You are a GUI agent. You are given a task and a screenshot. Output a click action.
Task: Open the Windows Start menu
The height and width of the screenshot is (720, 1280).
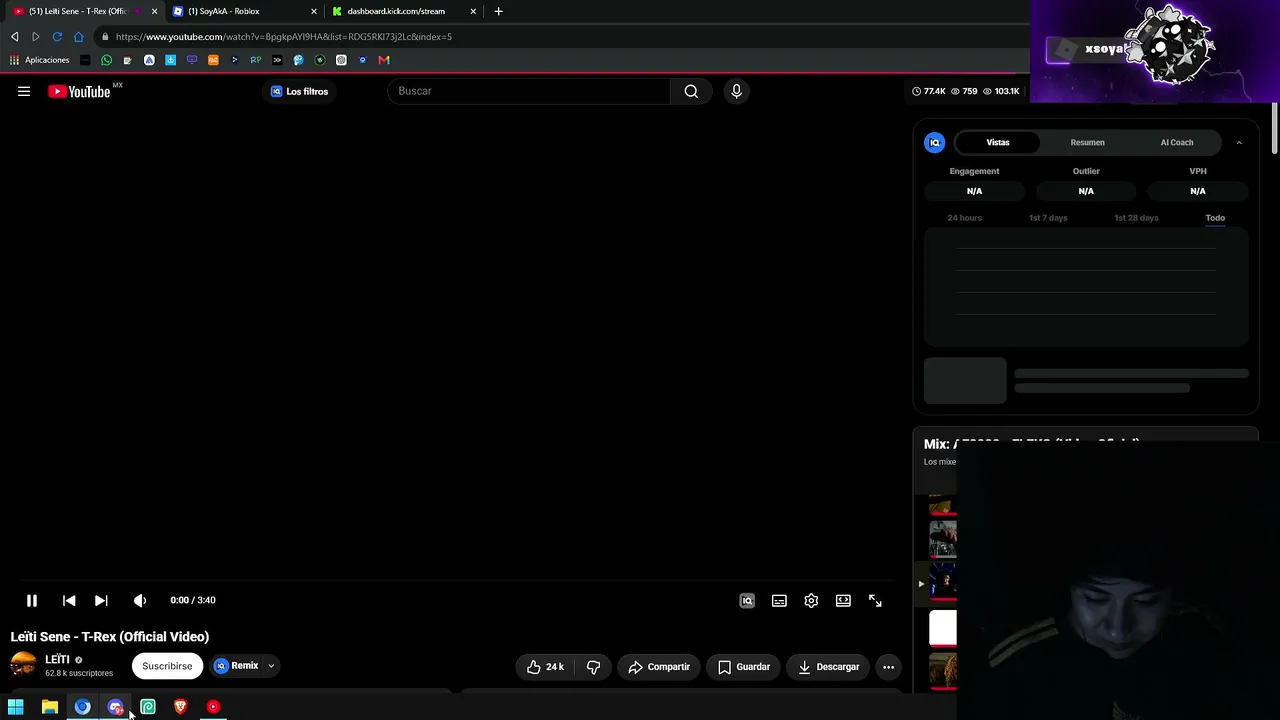16,707
